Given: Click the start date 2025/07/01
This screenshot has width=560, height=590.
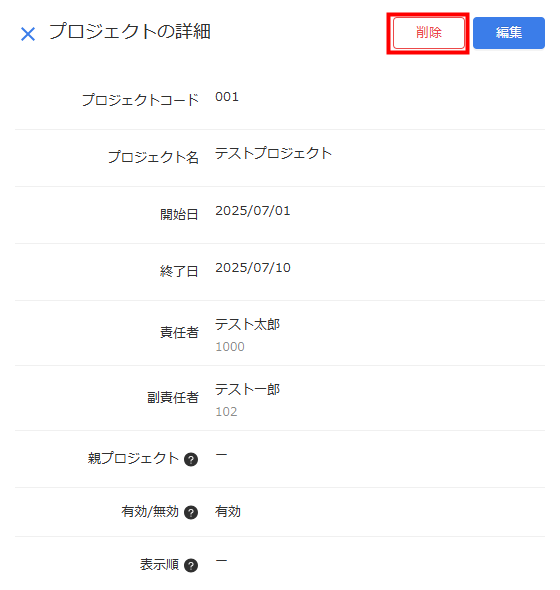Looking at the screenshot, I should point(253,211).
